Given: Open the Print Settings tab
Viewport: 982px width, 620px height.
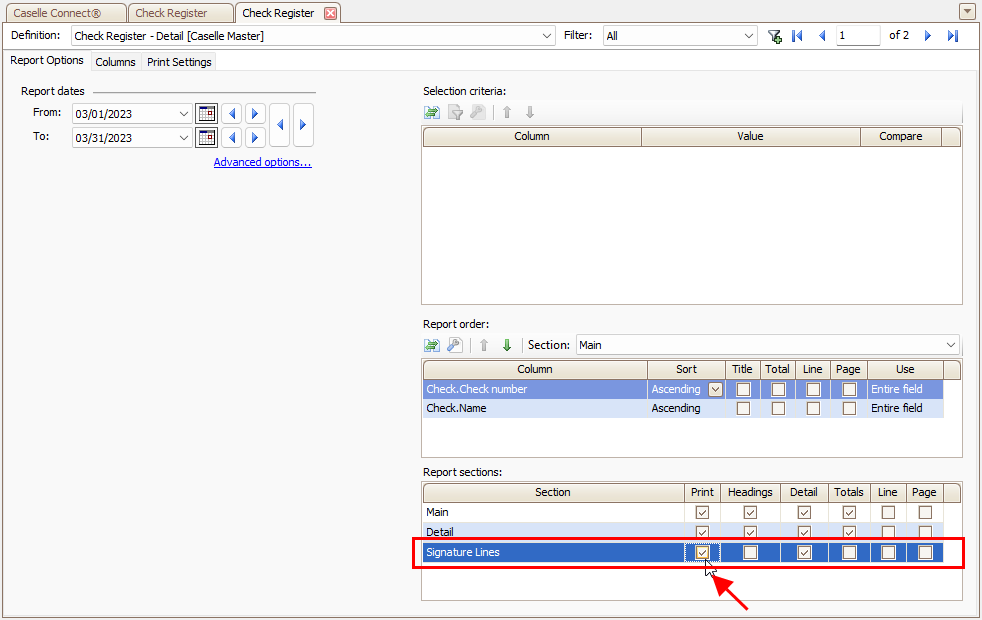Looking at the screenshot, I should pyautogui.click(x=179, y=62).
